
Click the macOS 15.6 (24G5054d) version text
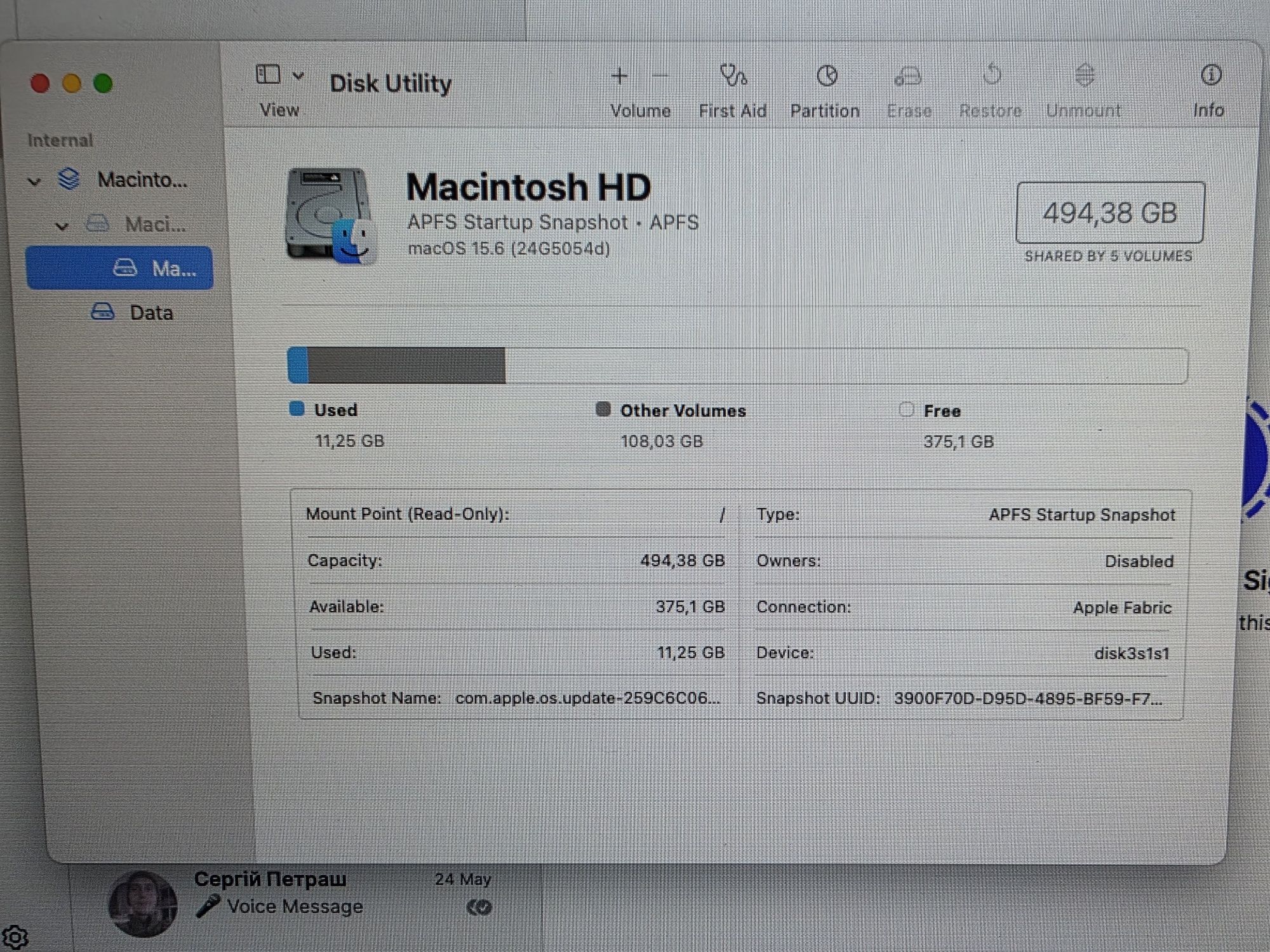(x=509, y=248)
